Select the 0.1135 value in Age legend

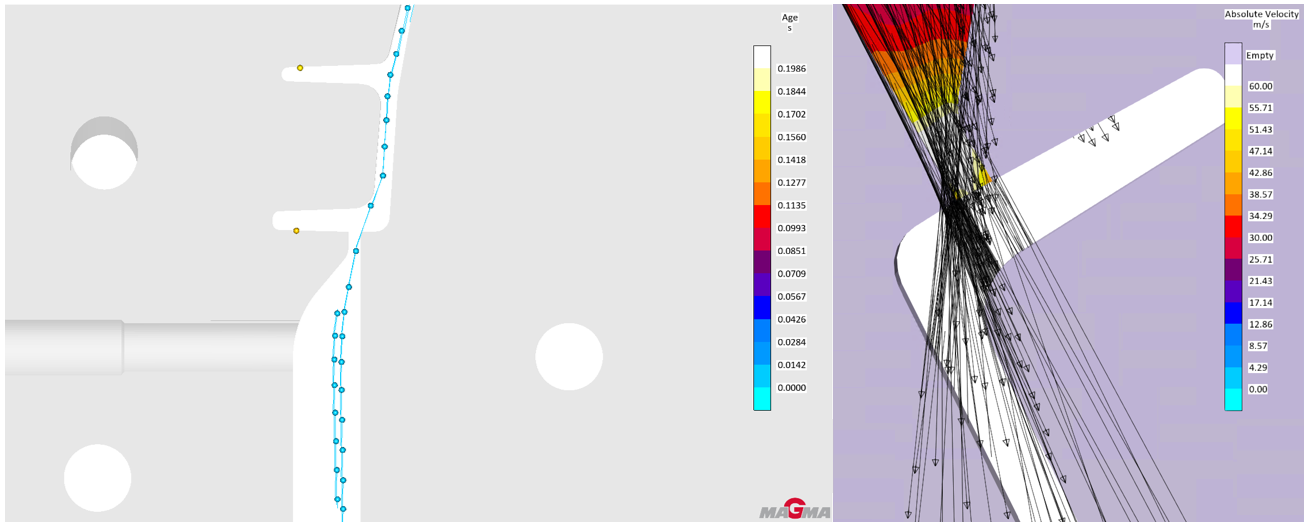pos(792,206)
